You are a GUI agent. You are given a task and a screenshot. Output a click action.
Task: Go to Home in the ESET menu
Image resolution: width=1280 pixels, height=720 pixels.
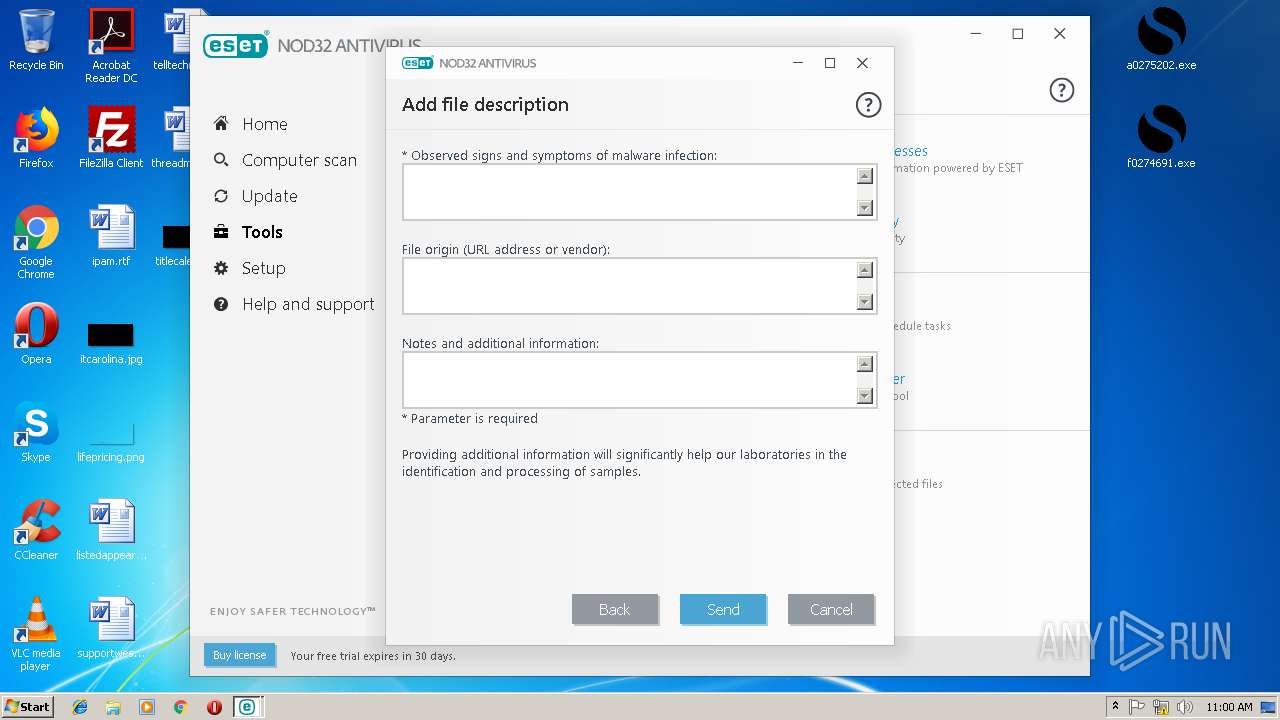pos(265,124)
